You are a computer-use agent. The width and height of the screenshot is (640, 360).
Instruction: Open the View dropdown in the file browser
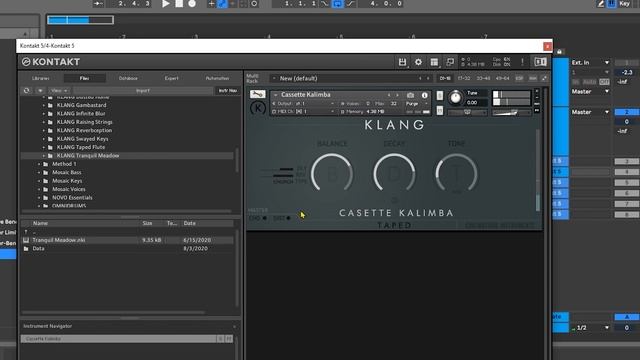point(59,91)
